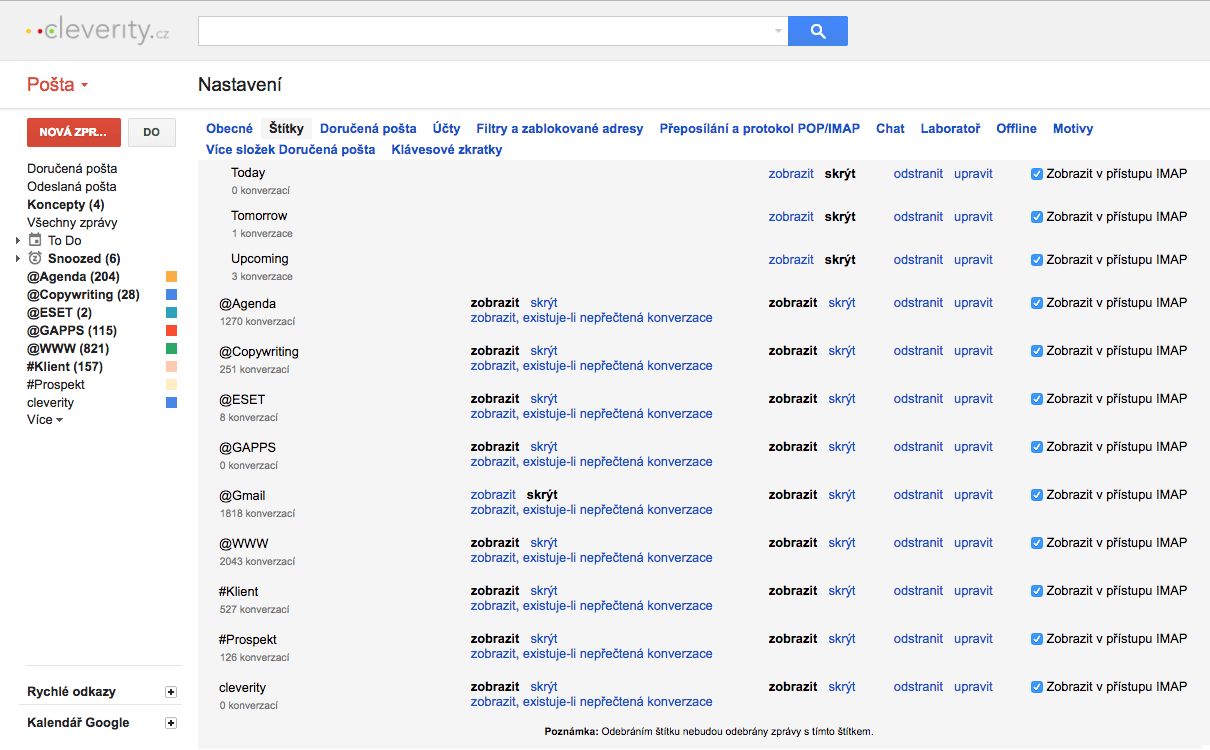Click the To Do calendar icon in sidebar
1210x750 pixels.
coord(35,240)
